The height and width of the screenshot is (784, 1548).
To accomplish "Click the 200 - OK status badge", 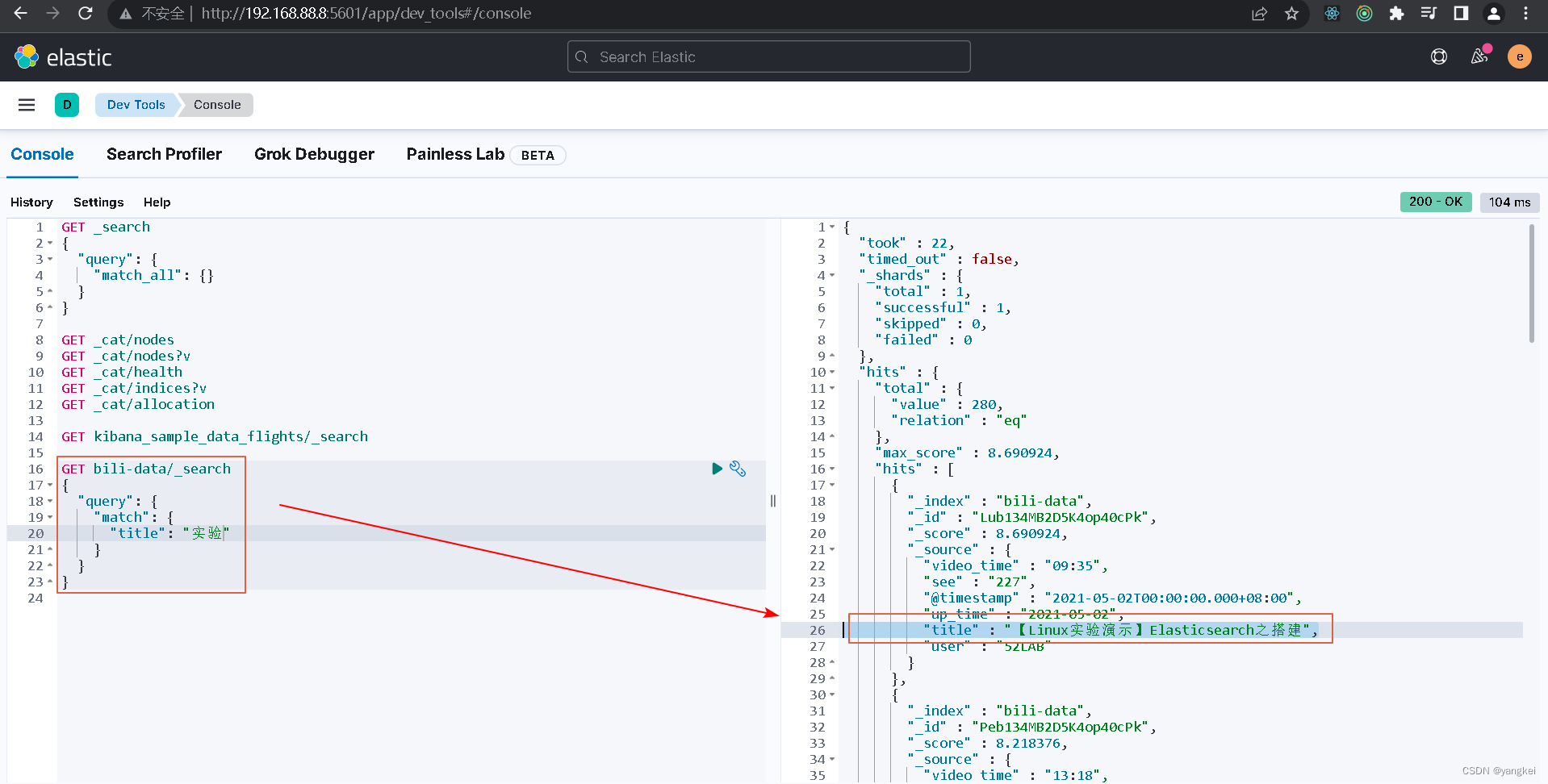I will coord(1436,202).
